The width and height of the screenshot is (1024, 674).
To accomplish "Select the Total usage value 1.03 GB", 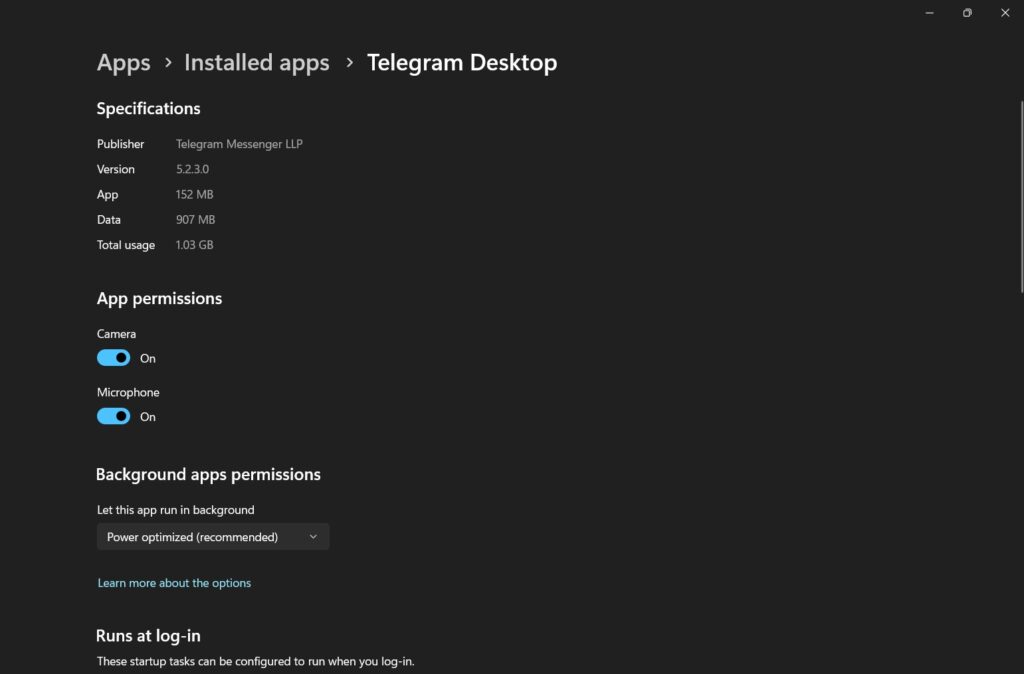I will coord(195,245).
